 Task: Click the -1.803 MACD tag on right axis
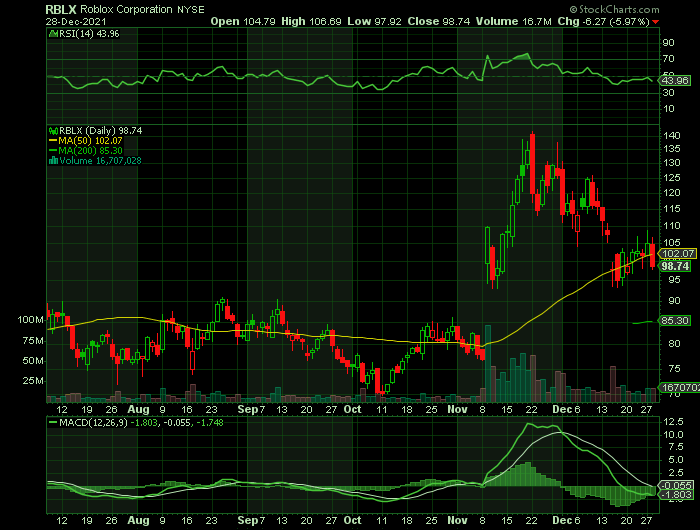click(677, 495)
